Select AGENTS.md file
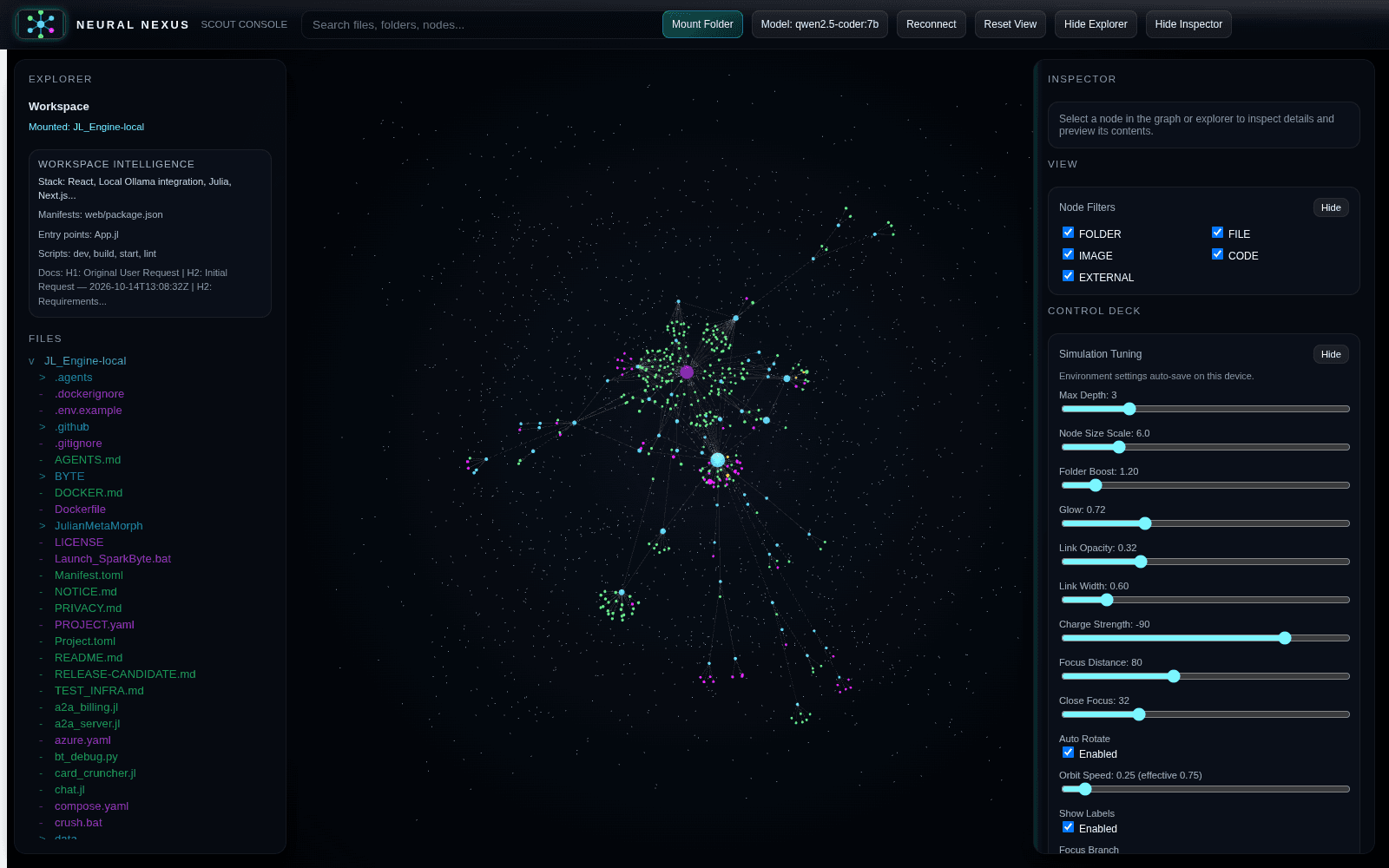Viewport: 1389px width, 868px height. click(88, 460)
